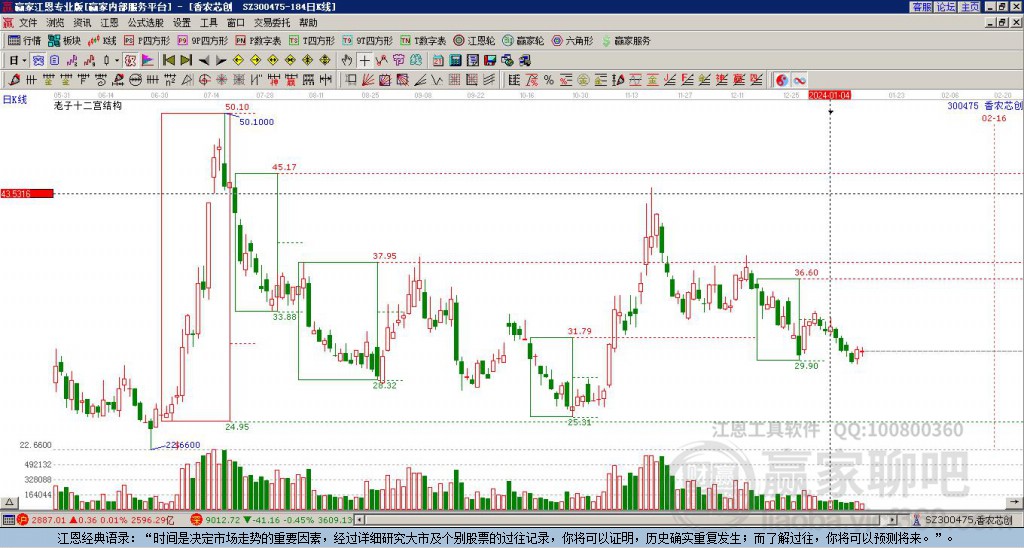Open the 9P四方形 tool
The height and width of the screenshot is (548, 1024).
[x=202, y=40]
